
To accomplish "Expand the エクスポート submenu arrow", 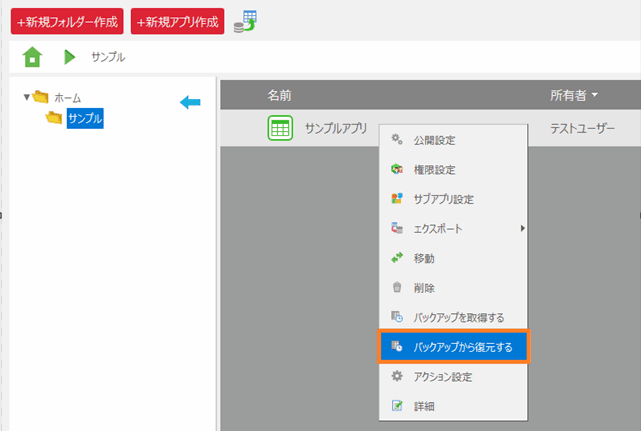I will coord(522,228).
